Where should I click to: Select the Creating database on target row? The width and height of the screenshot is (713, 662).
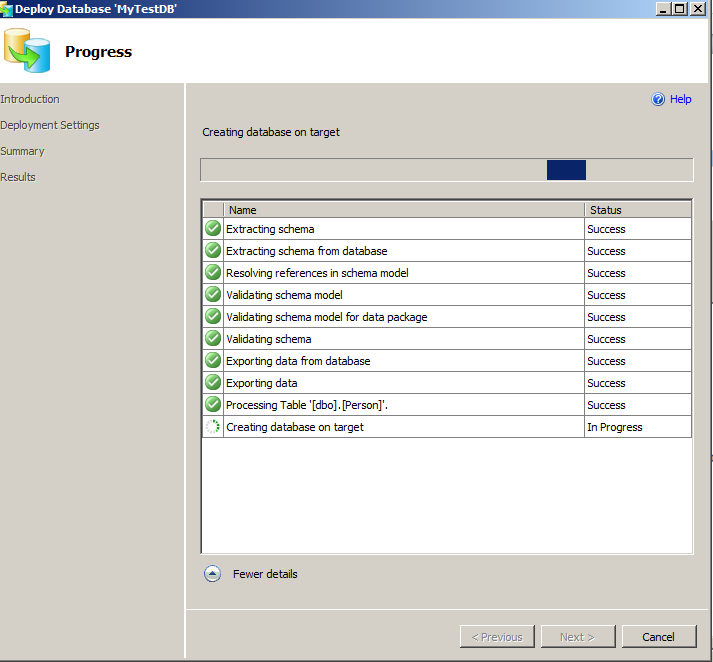tap(400, 427)
